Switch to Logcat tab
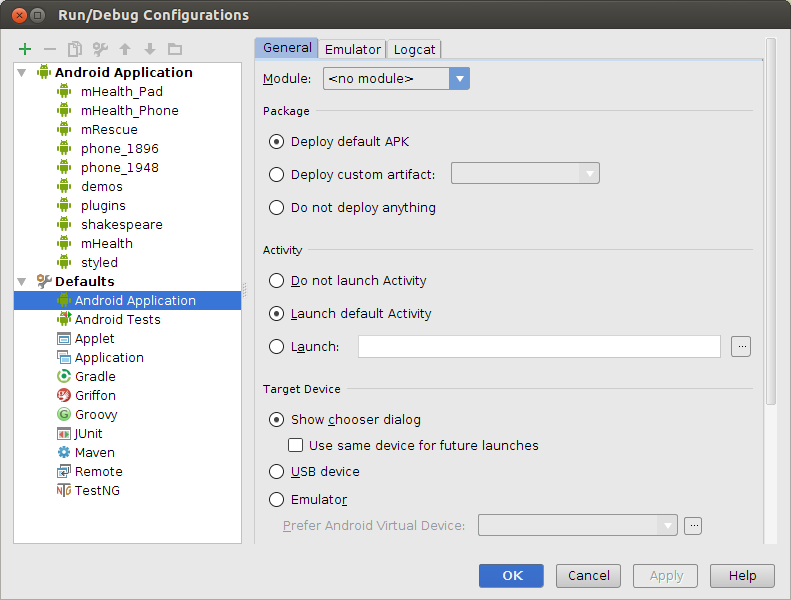 point(414,49)
